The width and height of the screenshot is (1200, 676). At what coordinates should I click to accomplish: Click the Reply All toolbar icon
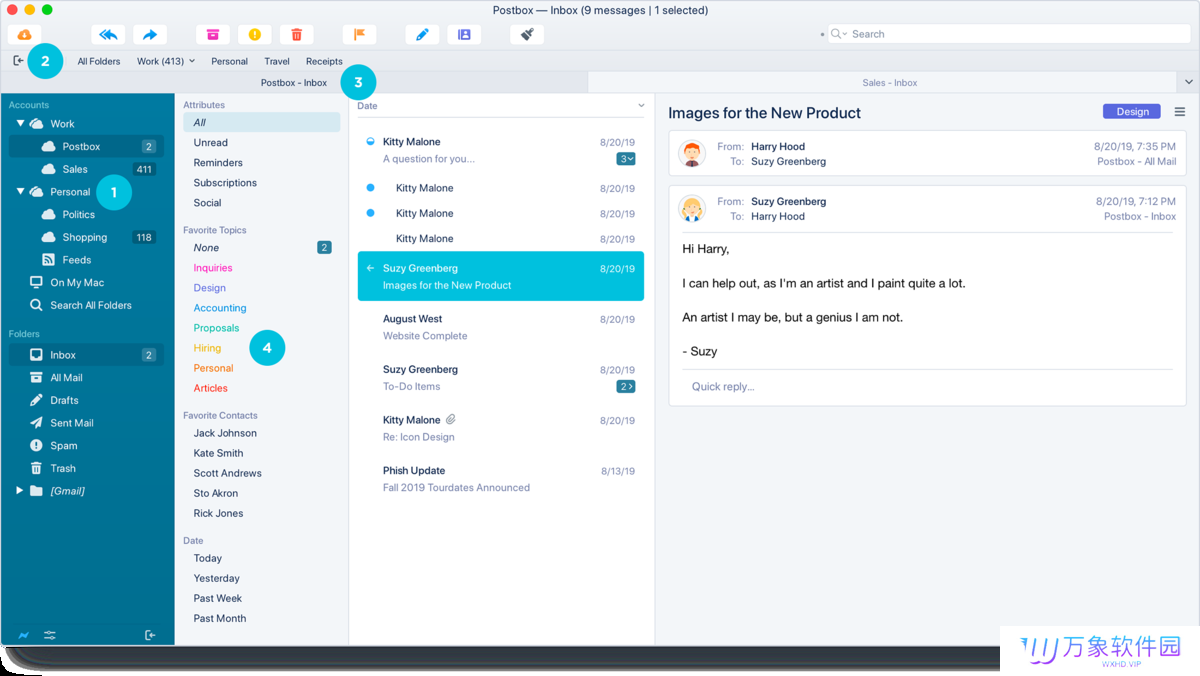tap(108, 34)
